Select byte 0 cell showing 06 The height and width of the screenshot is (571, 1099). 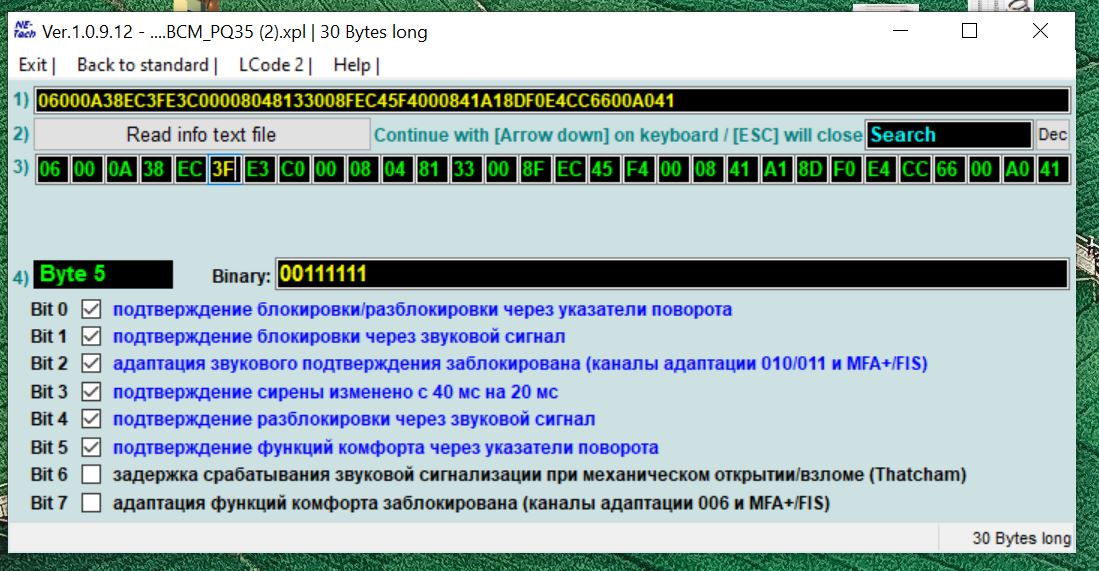pyautogui.click(x=52, y=170)
